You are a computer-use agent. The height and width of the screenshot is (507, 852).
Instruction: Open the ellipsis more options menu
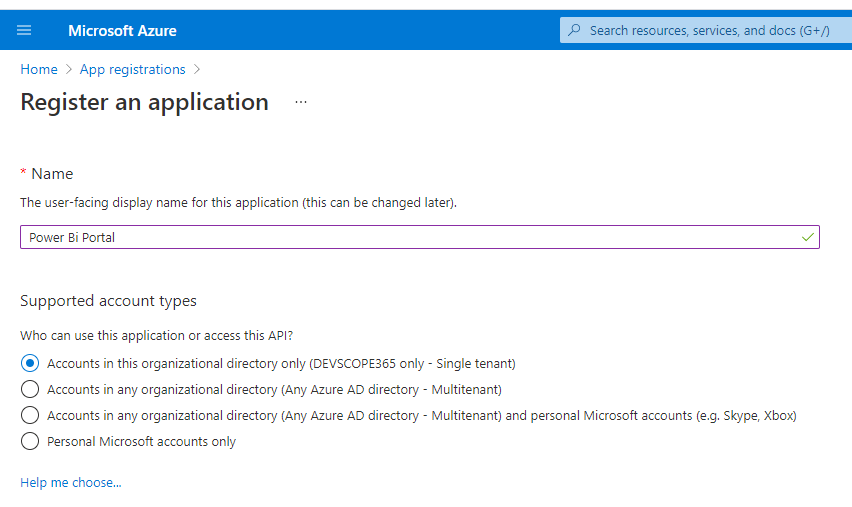pyautogui.click(x=301, y=102)
